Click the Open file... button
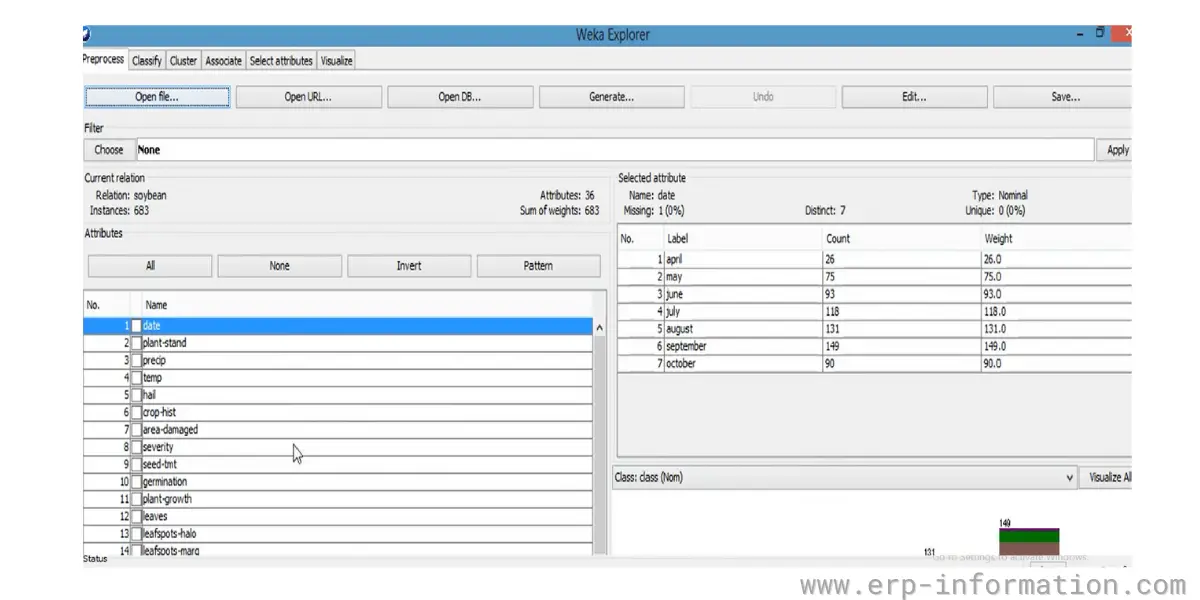1200x600 pixels. click(x=157, y=97)
